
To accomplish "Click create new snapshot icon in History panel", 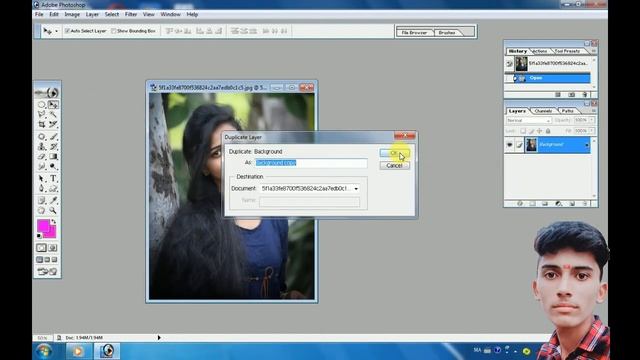I will [571, 94].
